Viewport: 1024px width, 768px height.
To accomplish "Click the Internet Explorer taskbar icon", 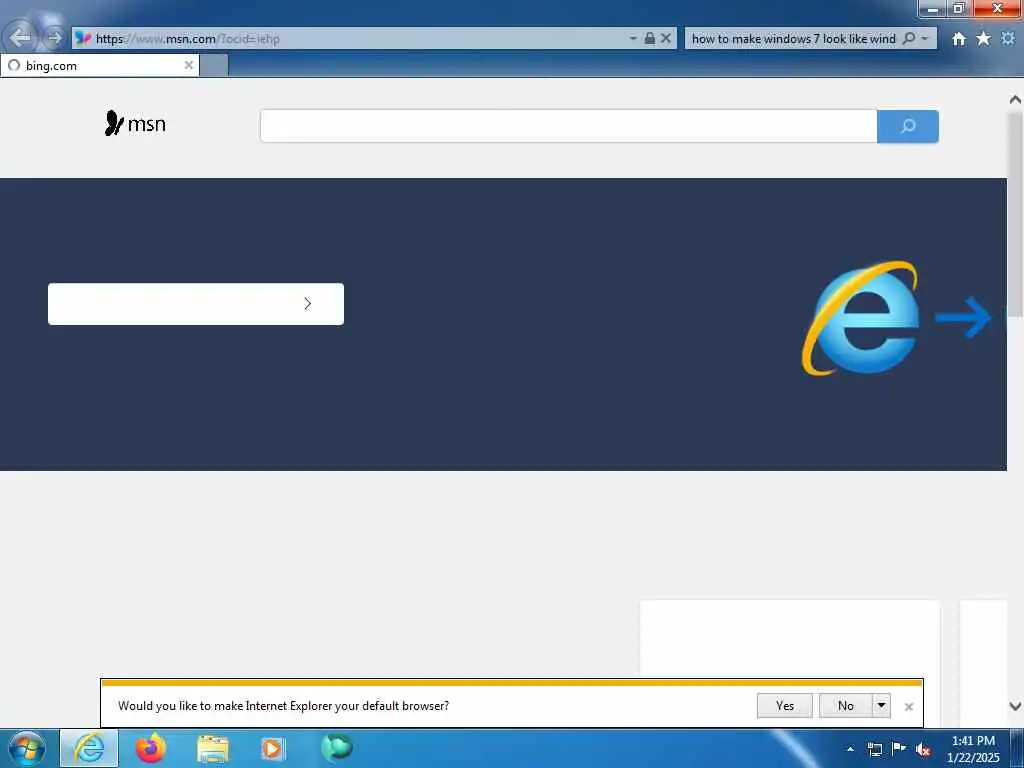I will point(89,748).
